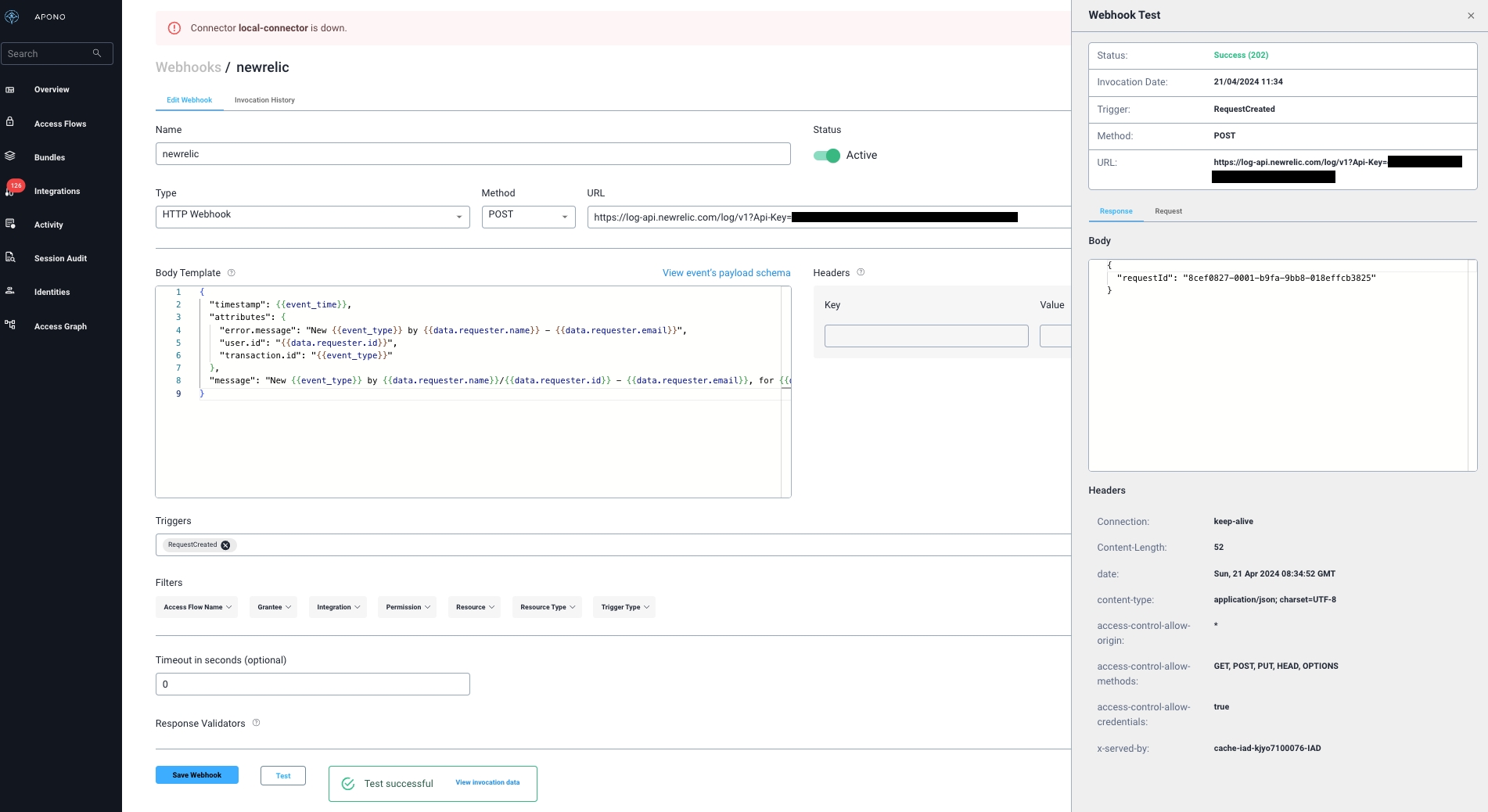
Task: Open View event's payload schema link
Action: tap(726, 273)
